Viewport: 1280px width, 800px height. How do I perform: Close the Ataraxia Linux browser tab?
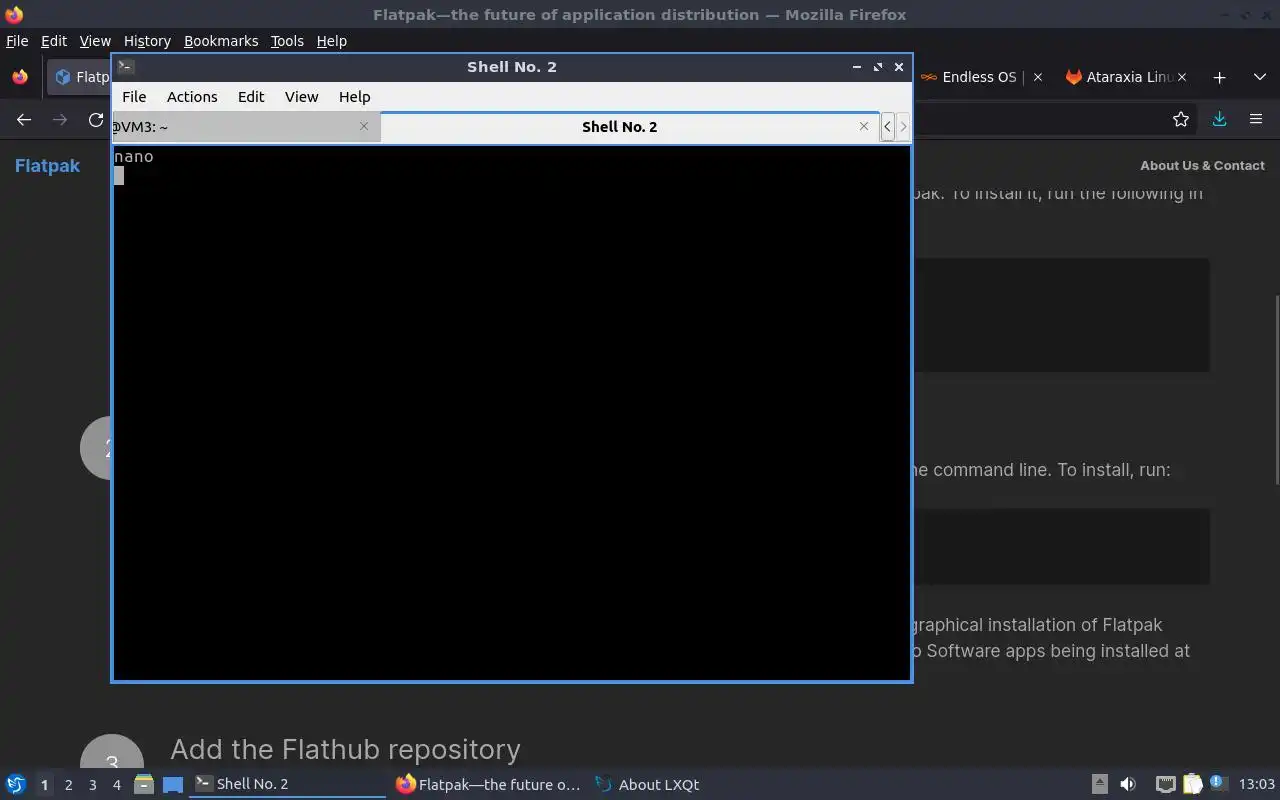coord(1182,77)
